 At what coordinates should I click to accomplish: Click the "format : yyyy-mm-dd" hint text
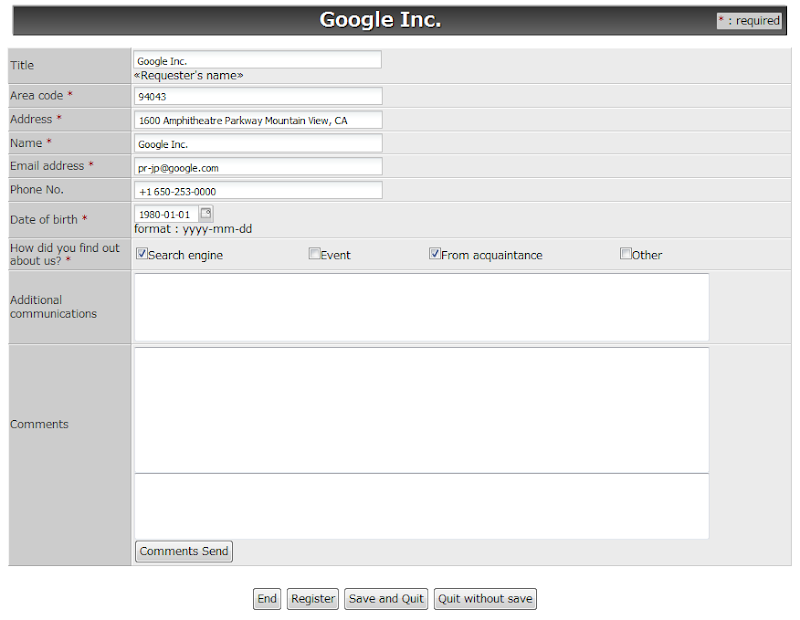click(193, 229)
